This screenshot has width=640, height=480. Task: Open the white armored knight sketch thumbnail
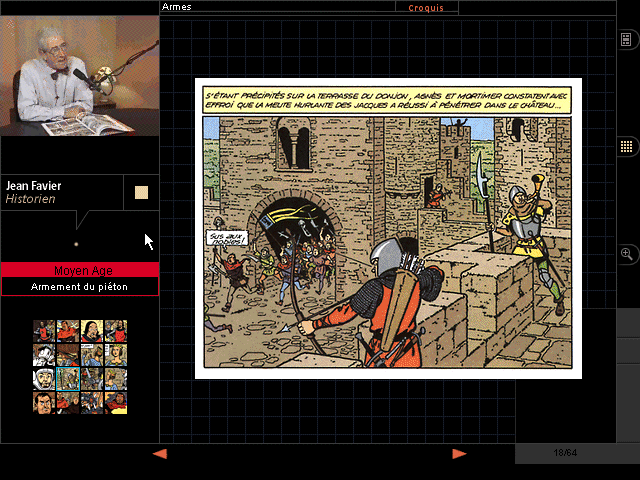point(44,355)
